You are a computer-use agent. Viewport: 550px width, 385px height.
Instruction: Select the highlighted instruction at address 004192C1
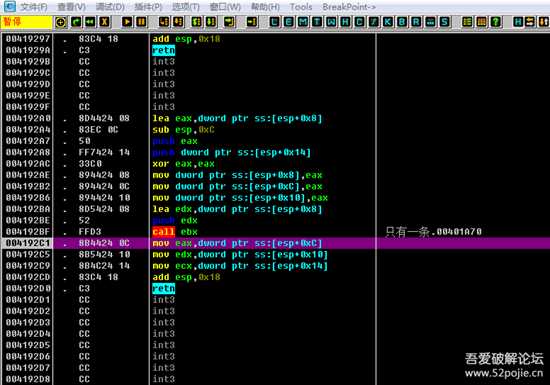(x=275, y=243)
